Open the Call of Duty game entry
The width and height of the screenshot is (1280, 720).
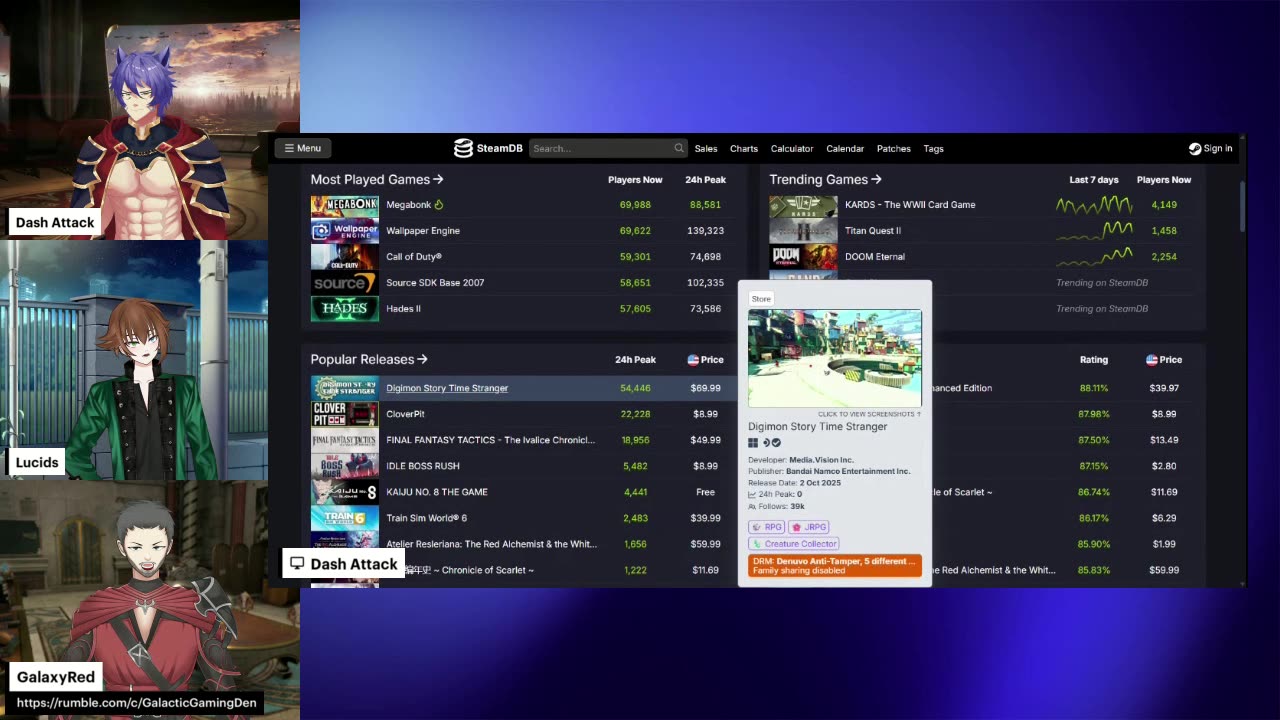414,257
